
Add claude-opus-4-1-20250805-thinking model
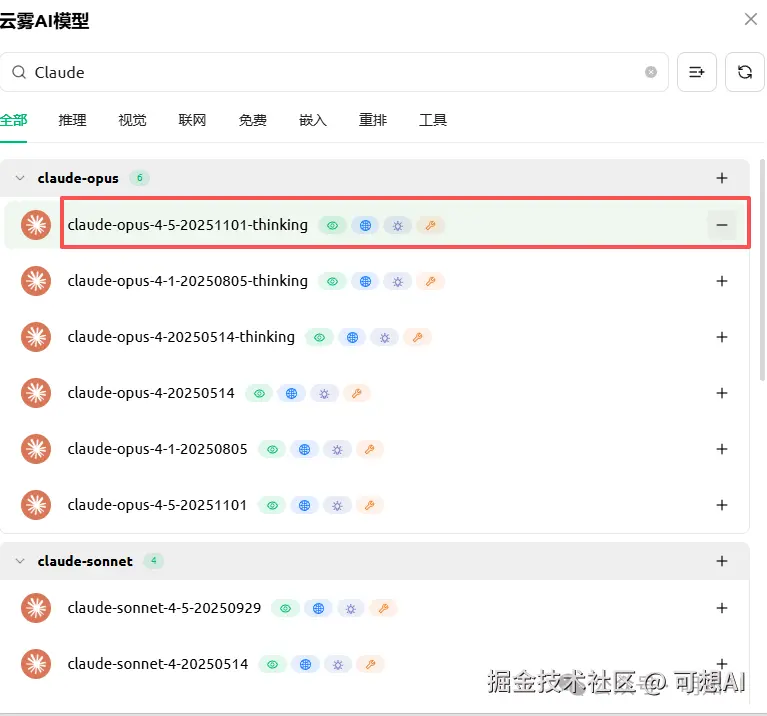tap(722, 281)
